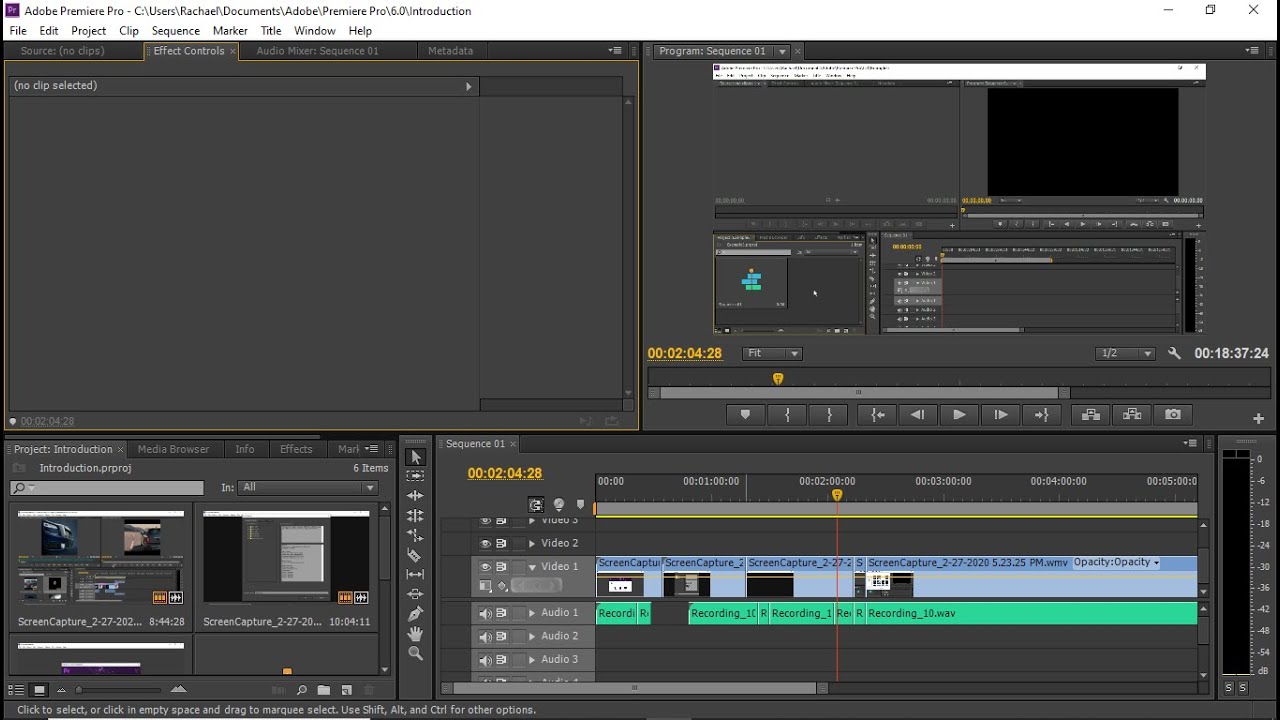
Task: Select the Zoom tool magnifier
Action: [x=415, y=653]
